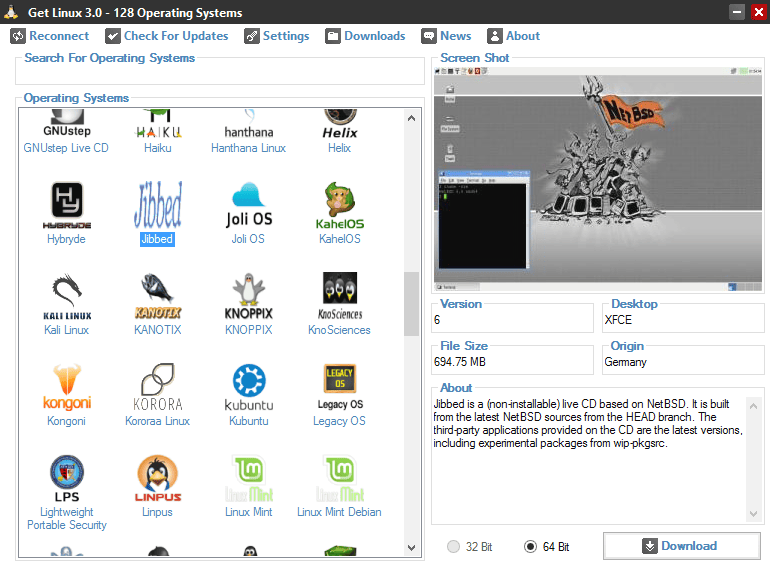Click Check For Updates

(167, 36)
